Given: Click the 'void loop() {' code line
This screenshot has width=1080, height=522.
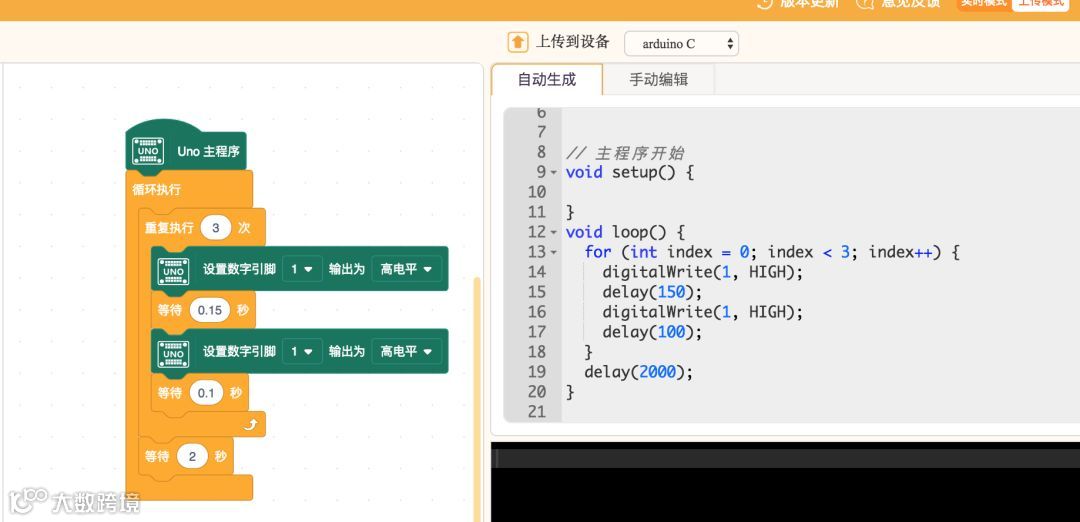Looking at the screenshot, I should (x=625, y=232).
